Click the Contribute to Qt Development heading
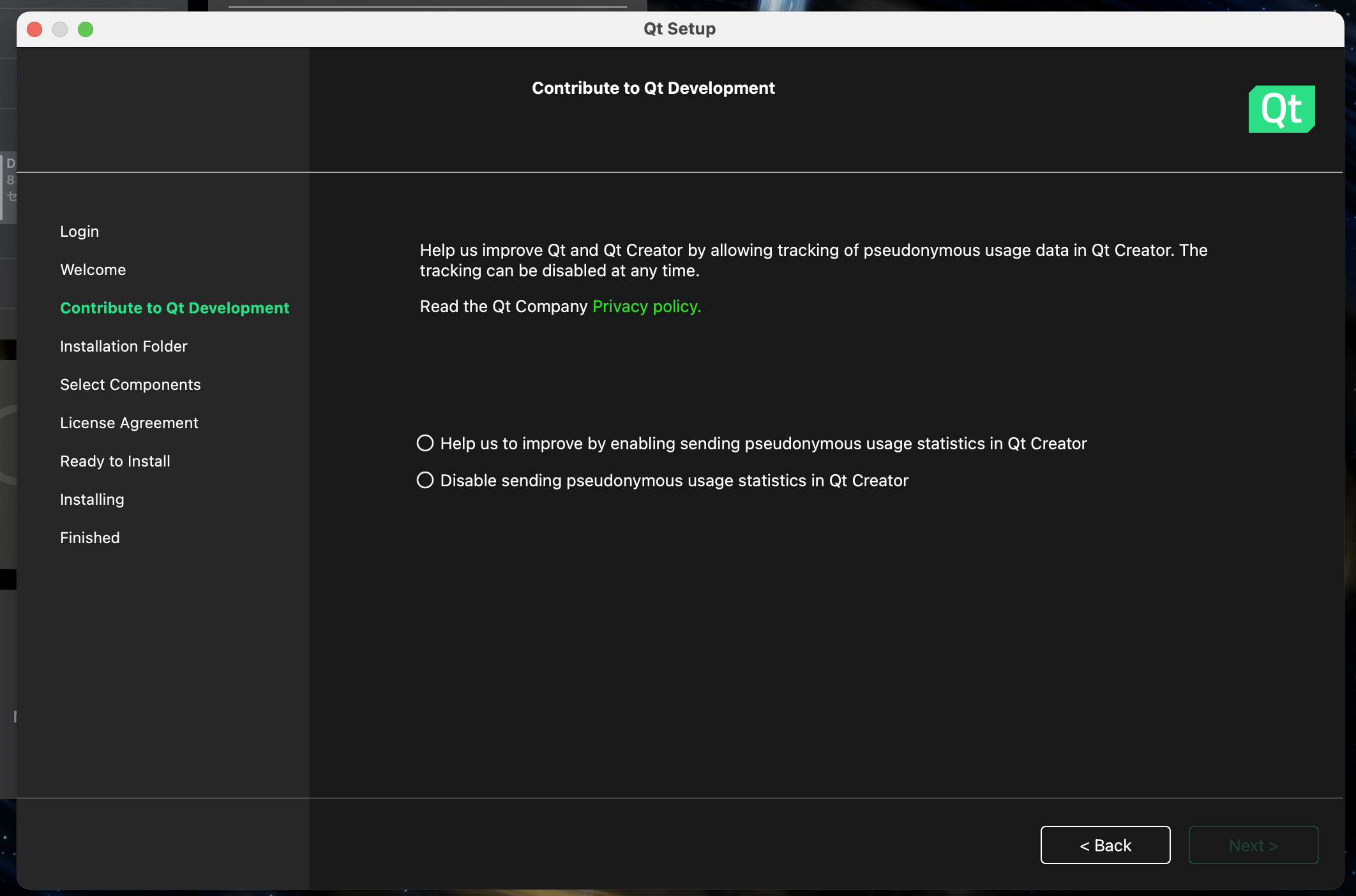 tap(653, 87)
